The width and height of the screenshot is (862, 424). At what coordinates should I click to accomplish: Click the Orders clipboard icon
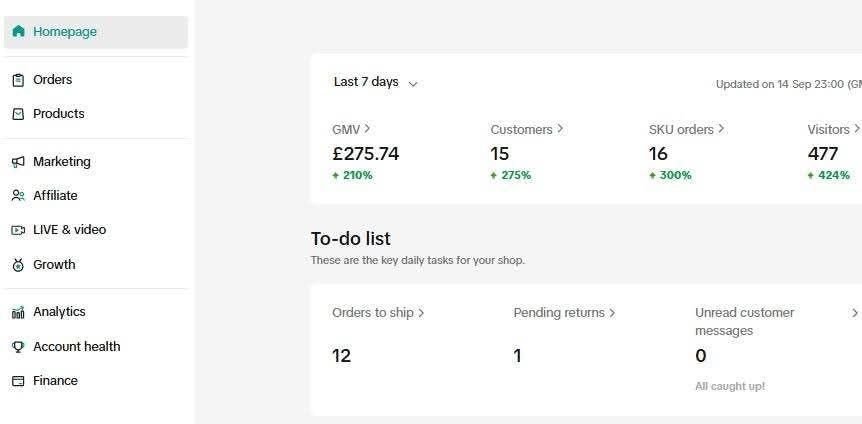pos(18,80)
